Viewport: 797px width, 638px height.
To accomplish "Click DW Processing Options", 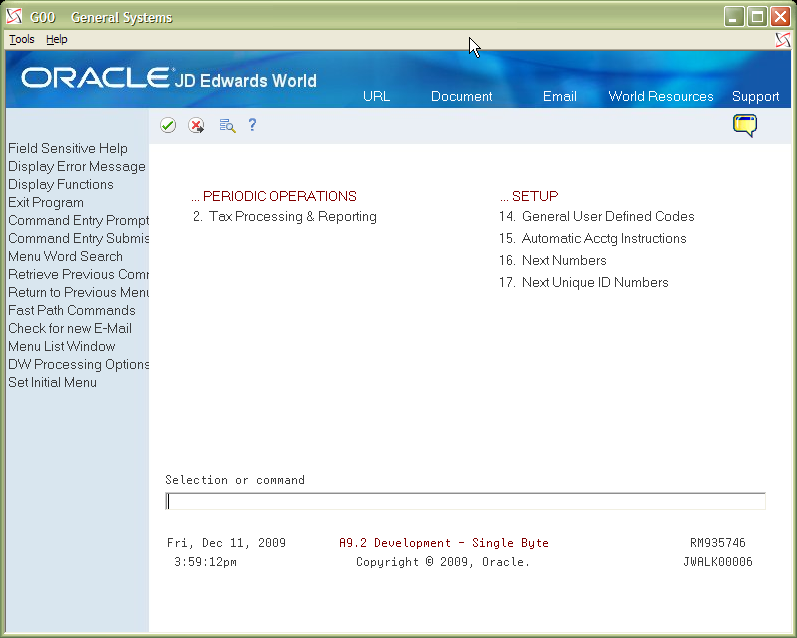I will (78, 364).
